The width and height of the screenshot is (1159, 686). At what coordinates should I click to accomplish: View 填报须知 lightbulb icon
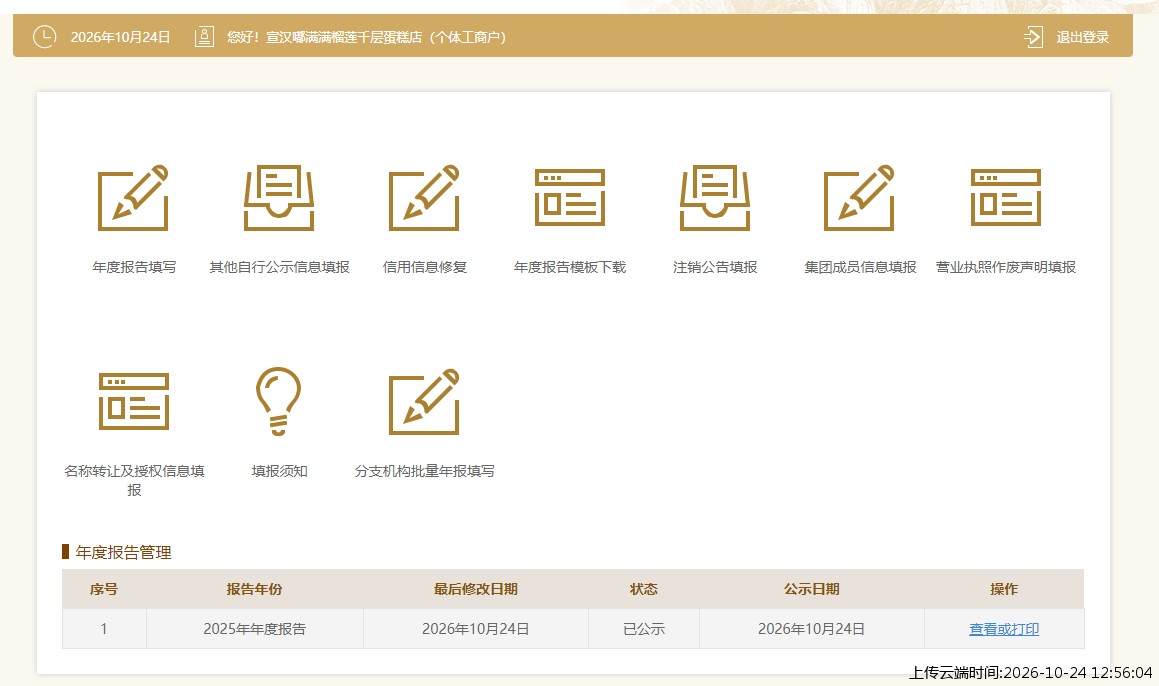[x=279, y=401]
